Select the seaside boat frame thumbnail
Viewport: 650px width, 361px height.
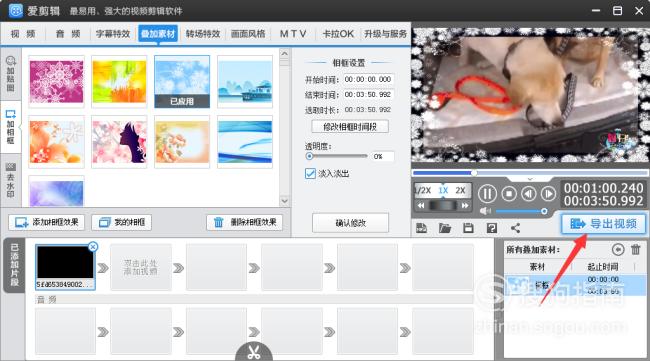click(x=245, y=82)
